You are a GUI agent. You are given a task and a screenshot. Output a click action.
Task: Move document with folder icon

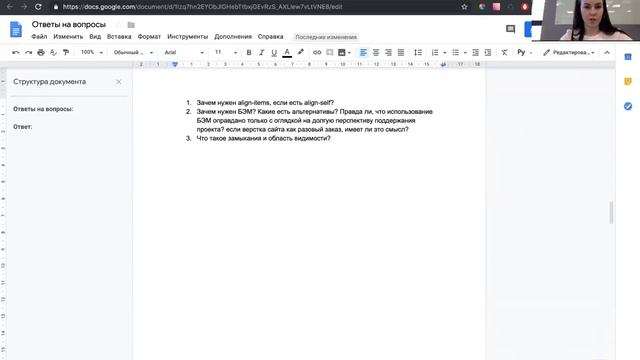point(131,25)
